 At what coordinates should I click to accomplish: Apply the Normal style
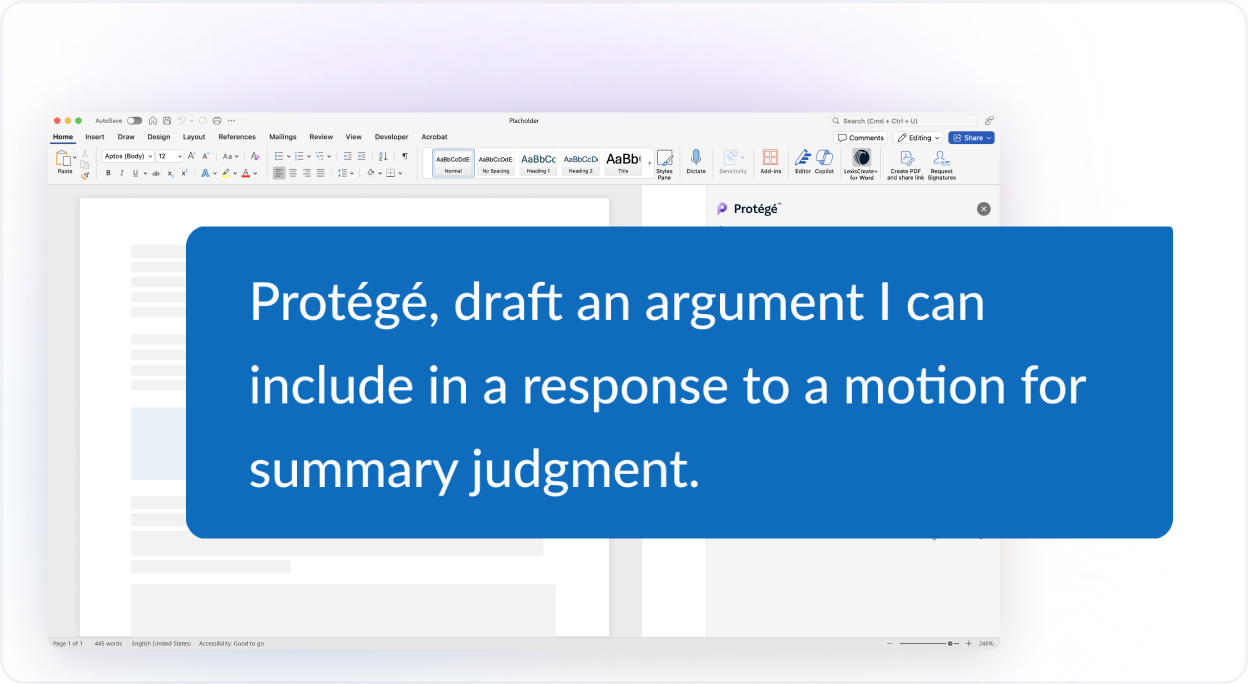point(453,162)
